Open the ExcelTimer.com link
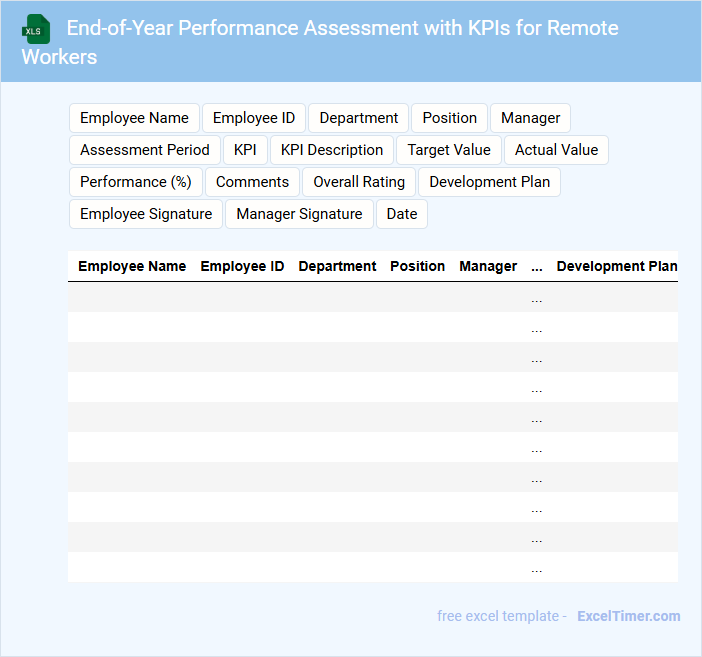The image size is (702, 657). [628, 616]
